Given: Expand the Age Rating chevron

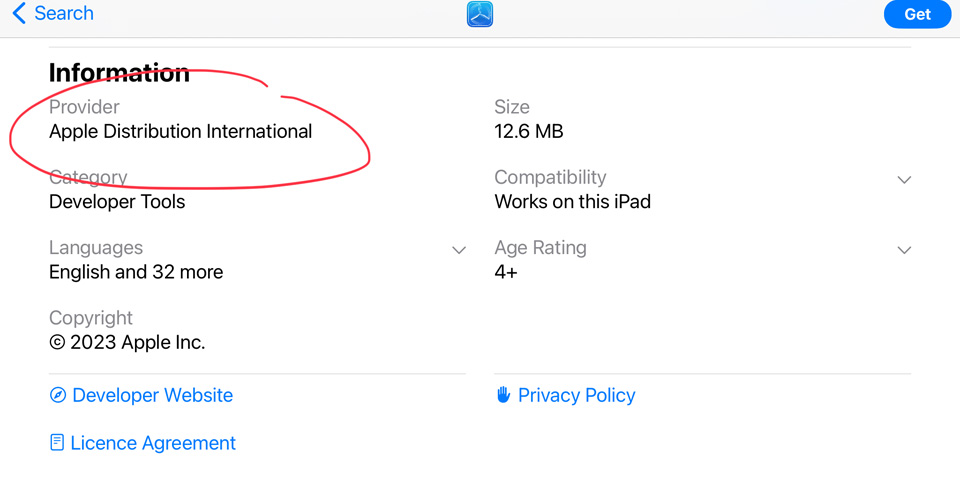Looking at the screenshot, I should tap(904, 250).
